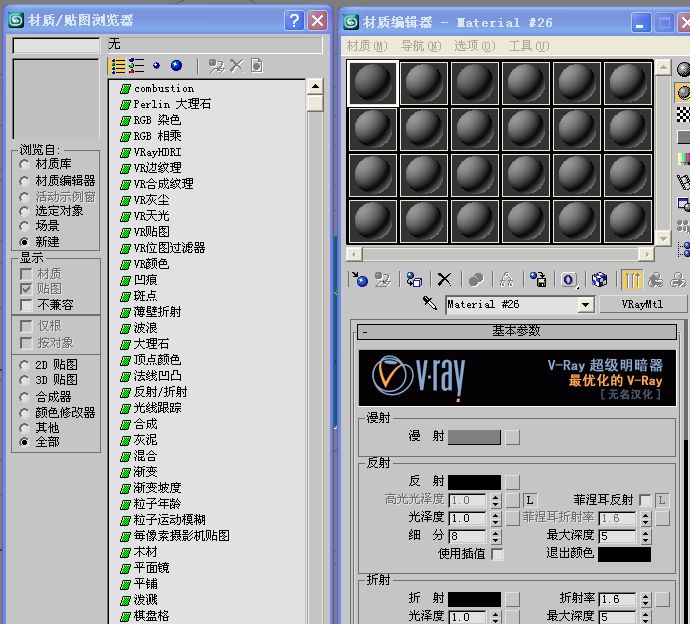Click map button next to 折射 swatch
Image resolution: width=690 pixels, height=624 pixels.
[x=512, y=599]
